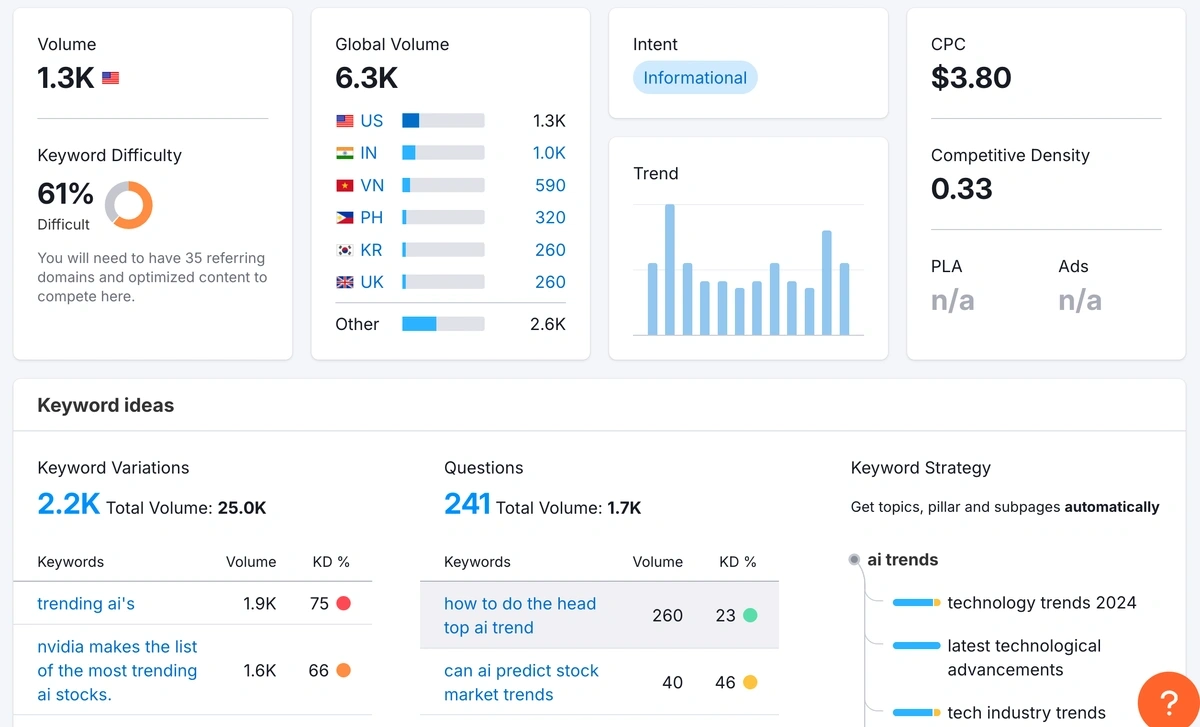Viewport: 1200px width, 727px height.
Task: Open the trending ai's keyword link
Action: tap(86, 603)
